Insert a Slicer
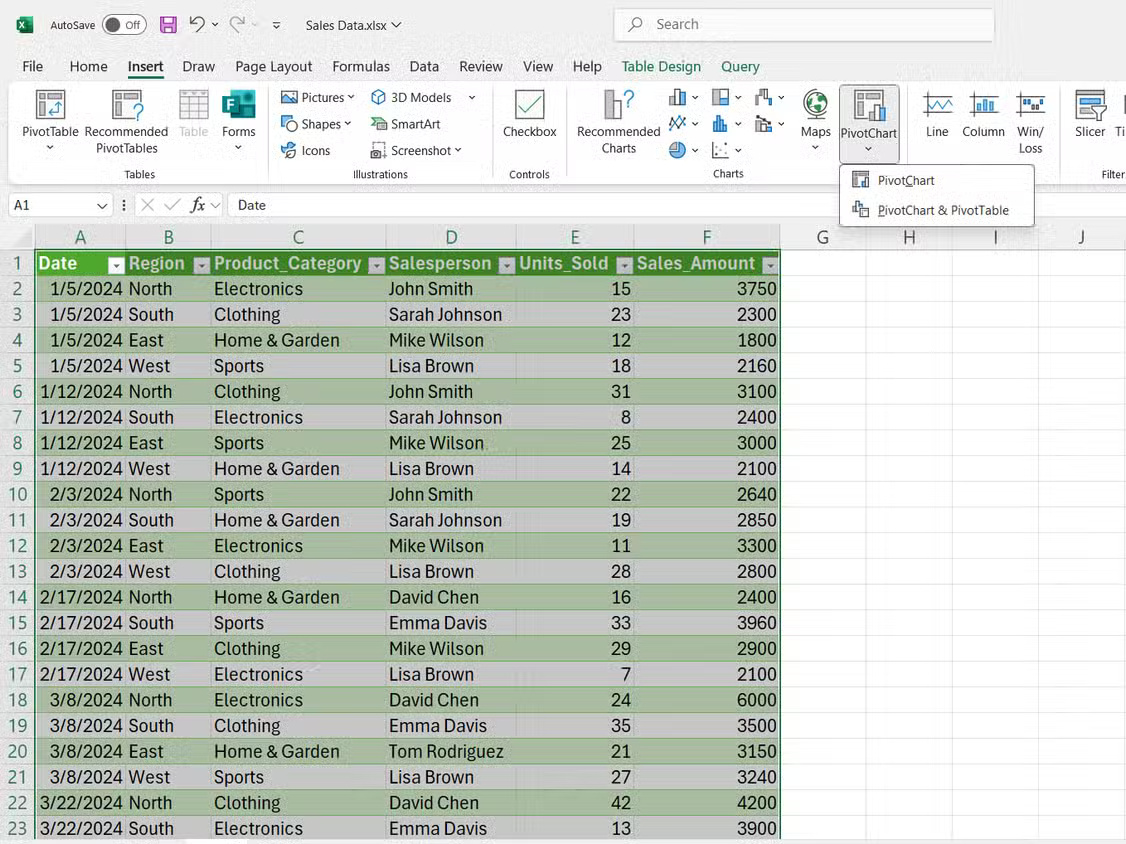The height and width of the screenshot is (844, 1126). 1090,115
